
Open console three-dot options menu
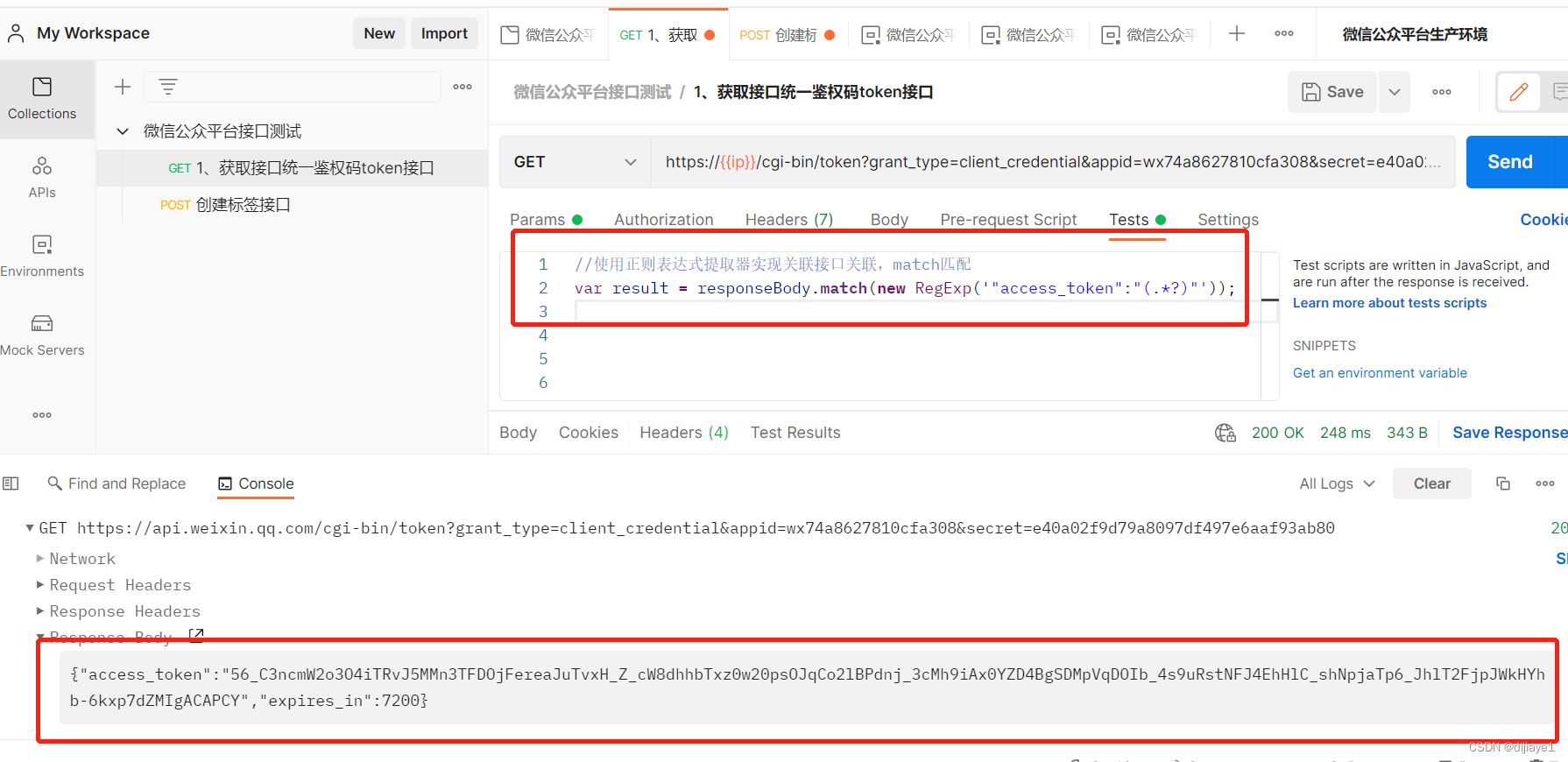coord(1545,483)
